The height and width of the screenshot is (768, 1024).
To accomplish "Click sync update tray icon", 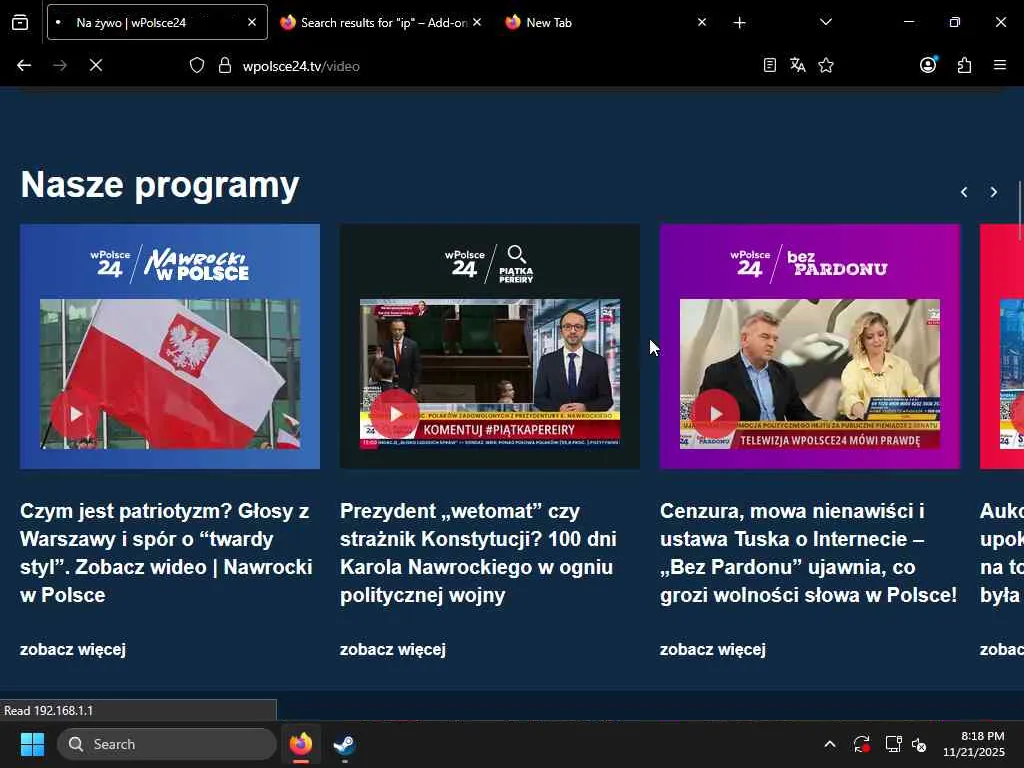I will coord(861,744).
